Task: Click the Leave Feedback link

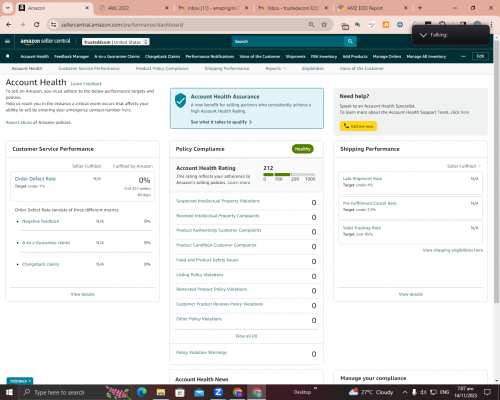Action: [x=86, y=84]
